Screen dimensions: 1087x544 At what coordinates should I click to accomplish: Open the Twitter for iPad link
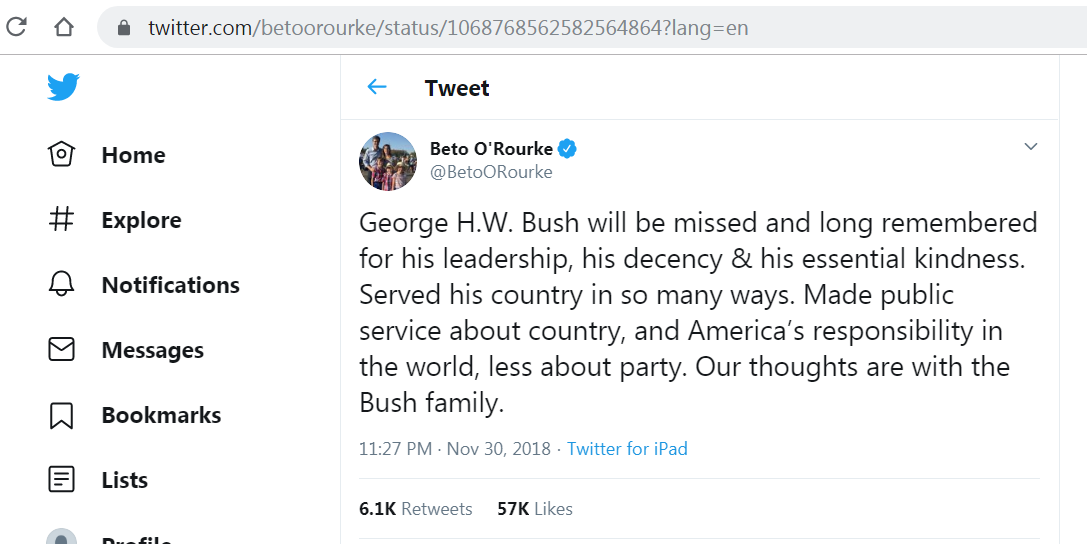point(627,449)
